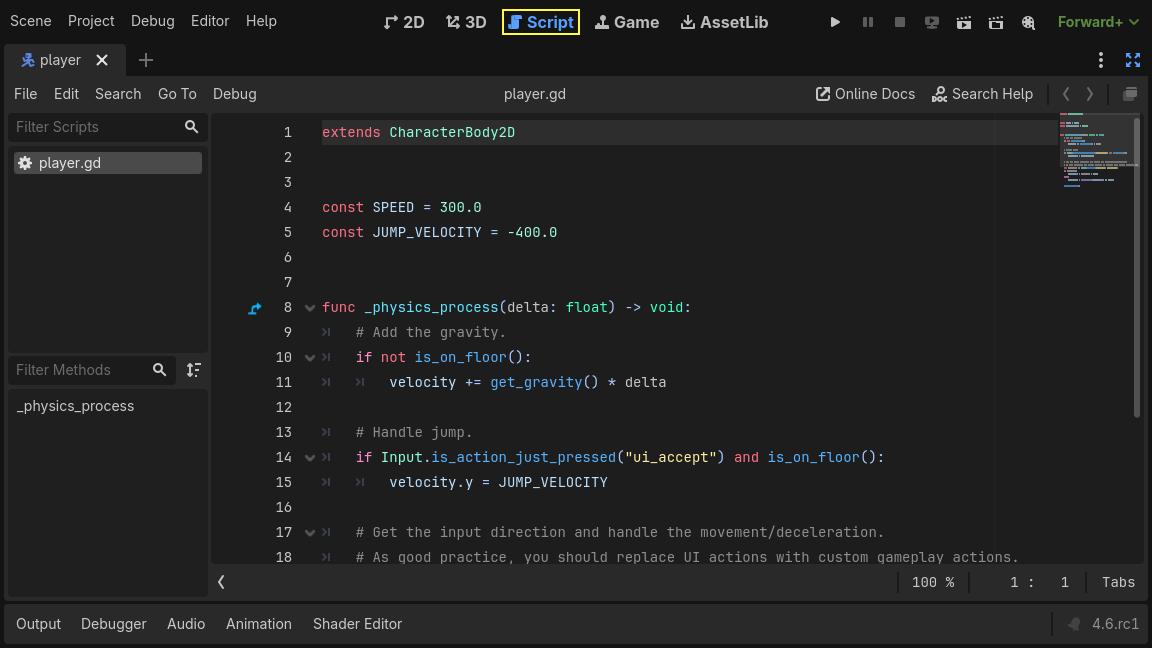The width and height of the screenshot is (1152, 648).
Task: Run the project with the Play icon
Action: (835, 21)
